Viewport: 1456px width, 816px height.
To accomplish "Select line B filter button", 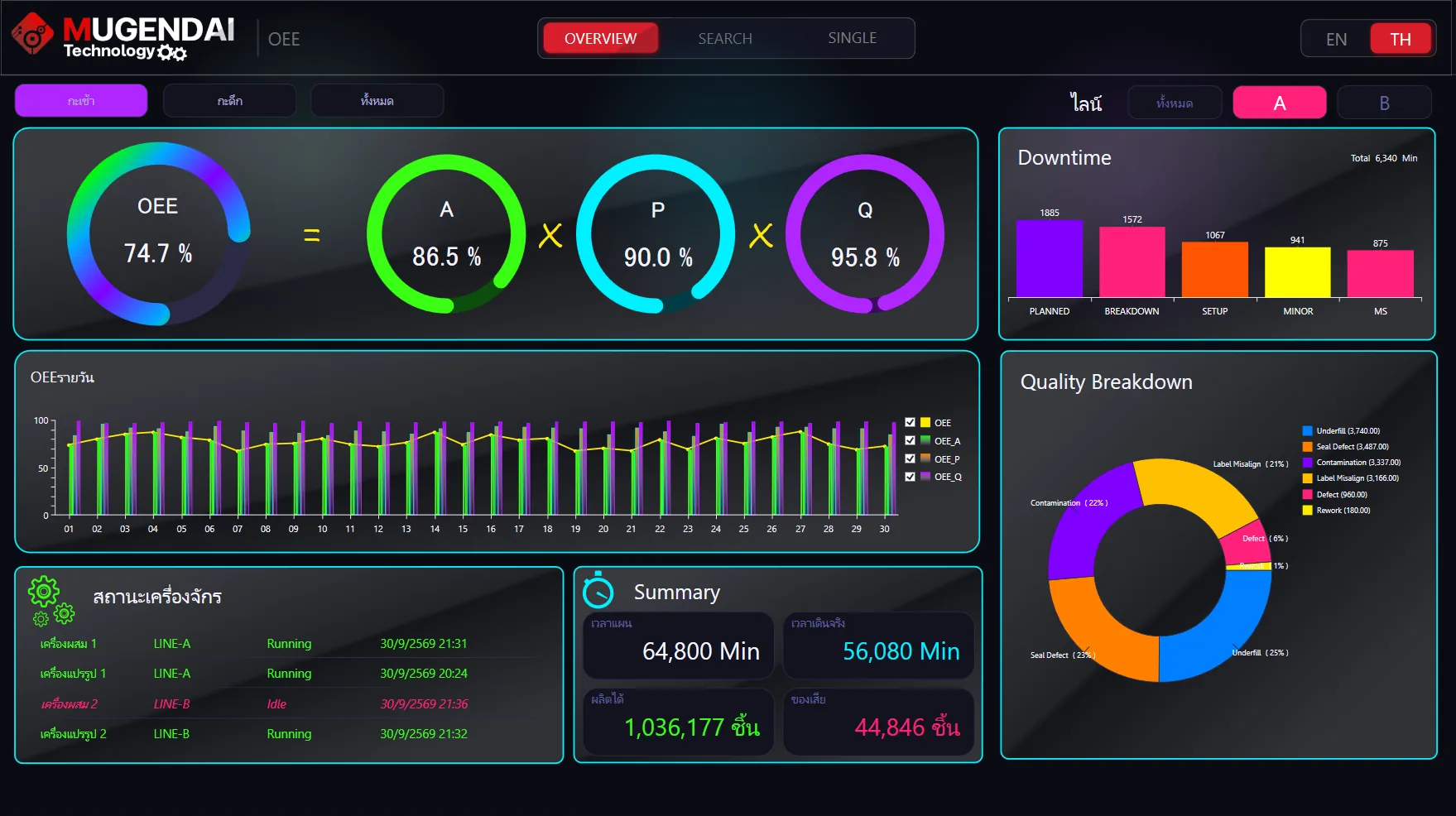I will [1384, 103].
